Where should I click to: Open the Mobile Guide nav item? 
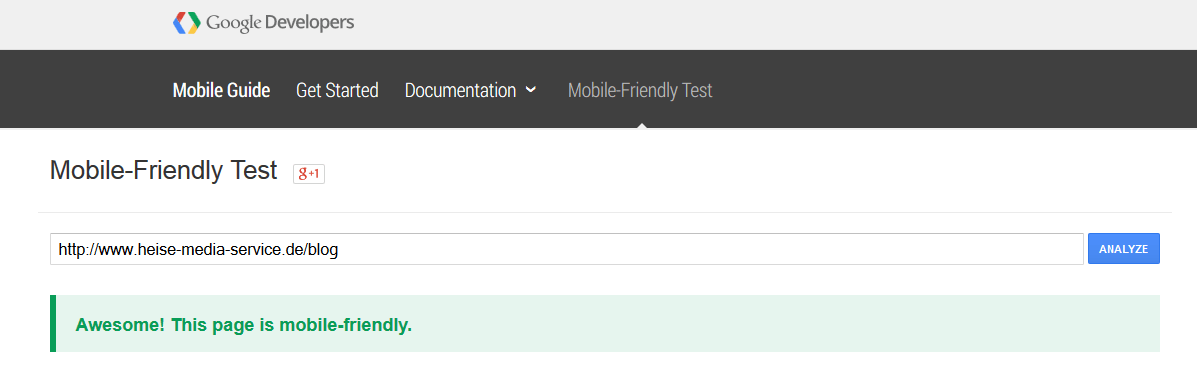point(221,91)
